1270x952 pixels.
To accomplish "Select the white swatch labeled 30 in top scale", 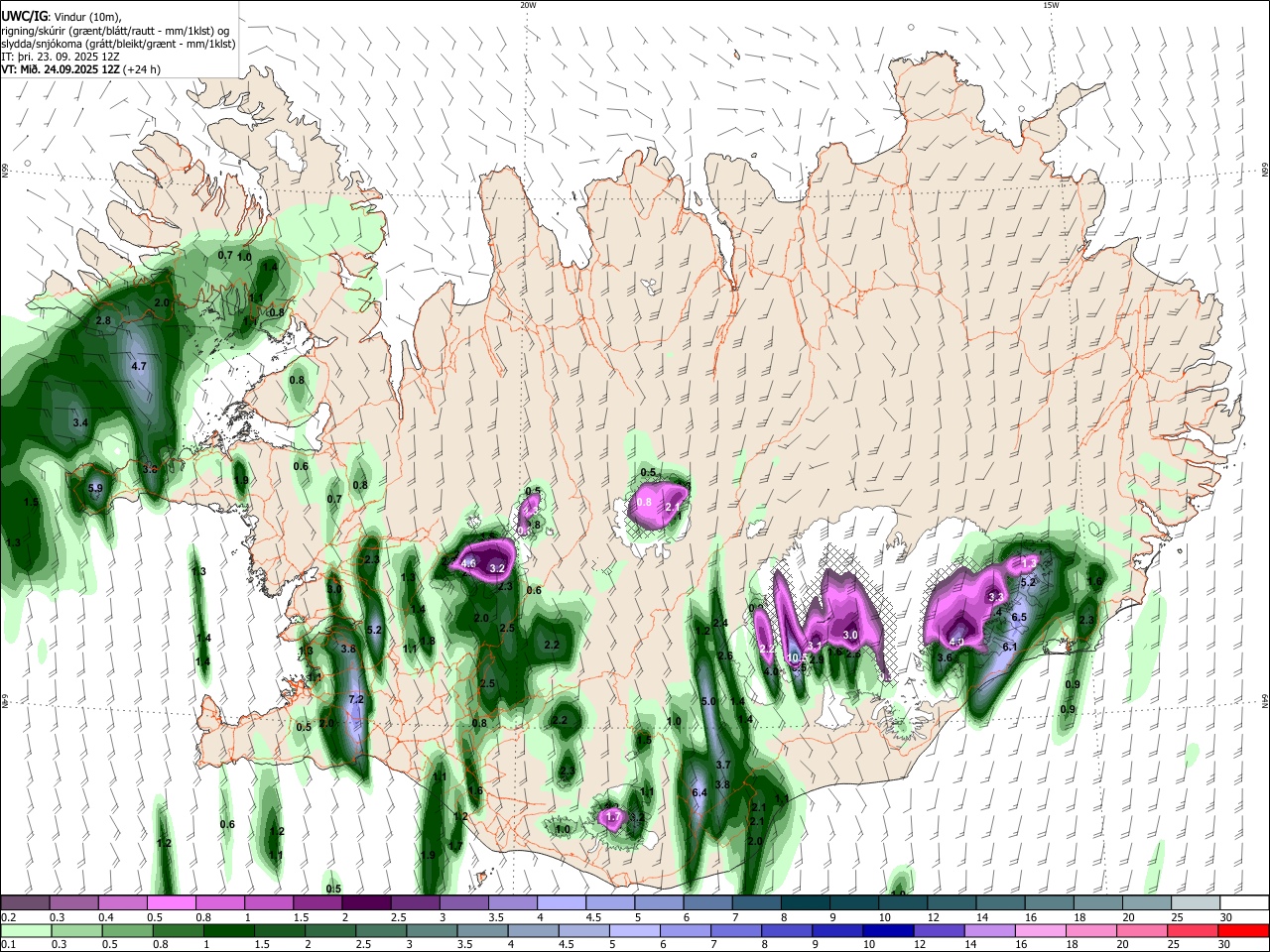I will pyautogui.click(x=1244, y=902).
